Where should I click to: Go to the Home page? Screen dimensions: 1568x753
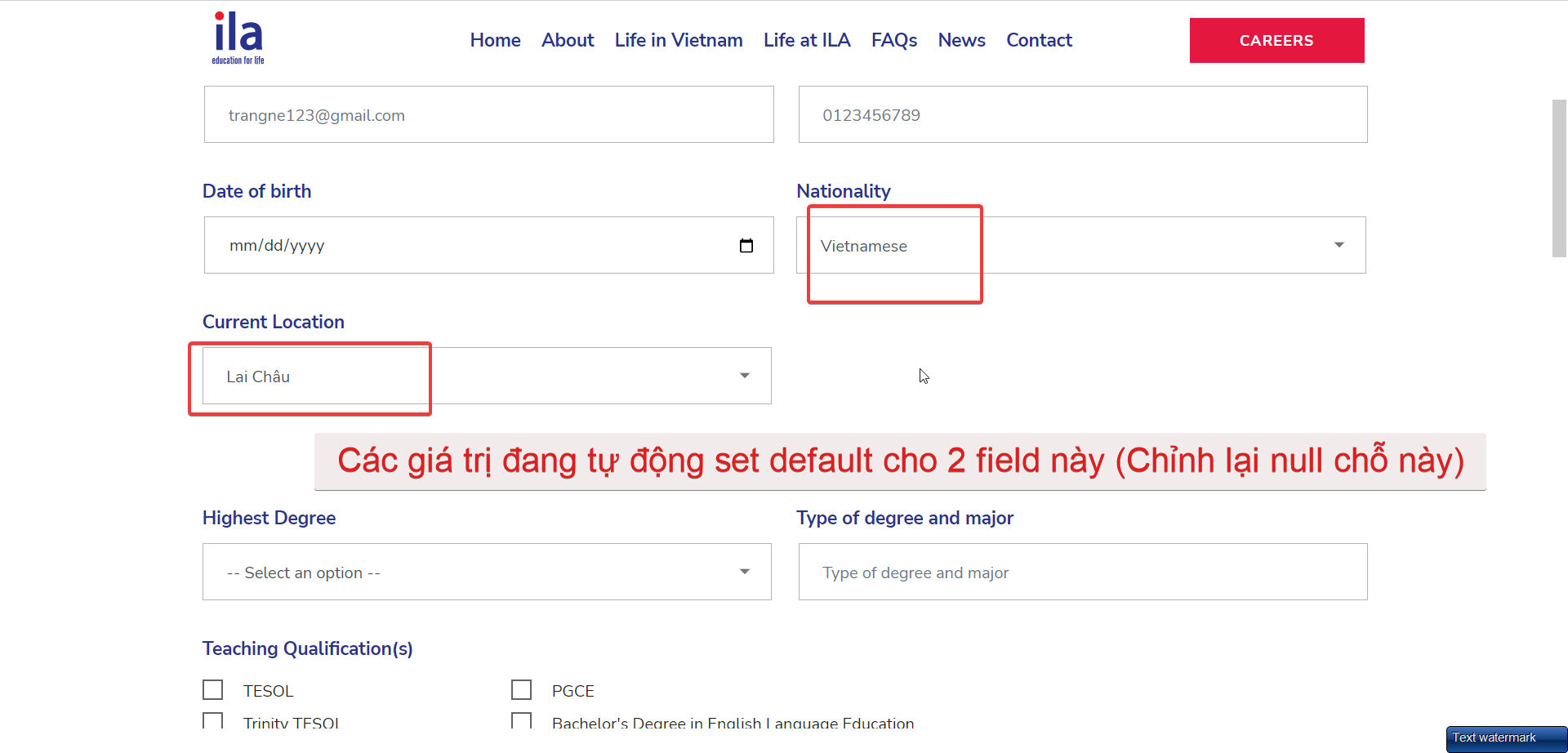point(495,40)
